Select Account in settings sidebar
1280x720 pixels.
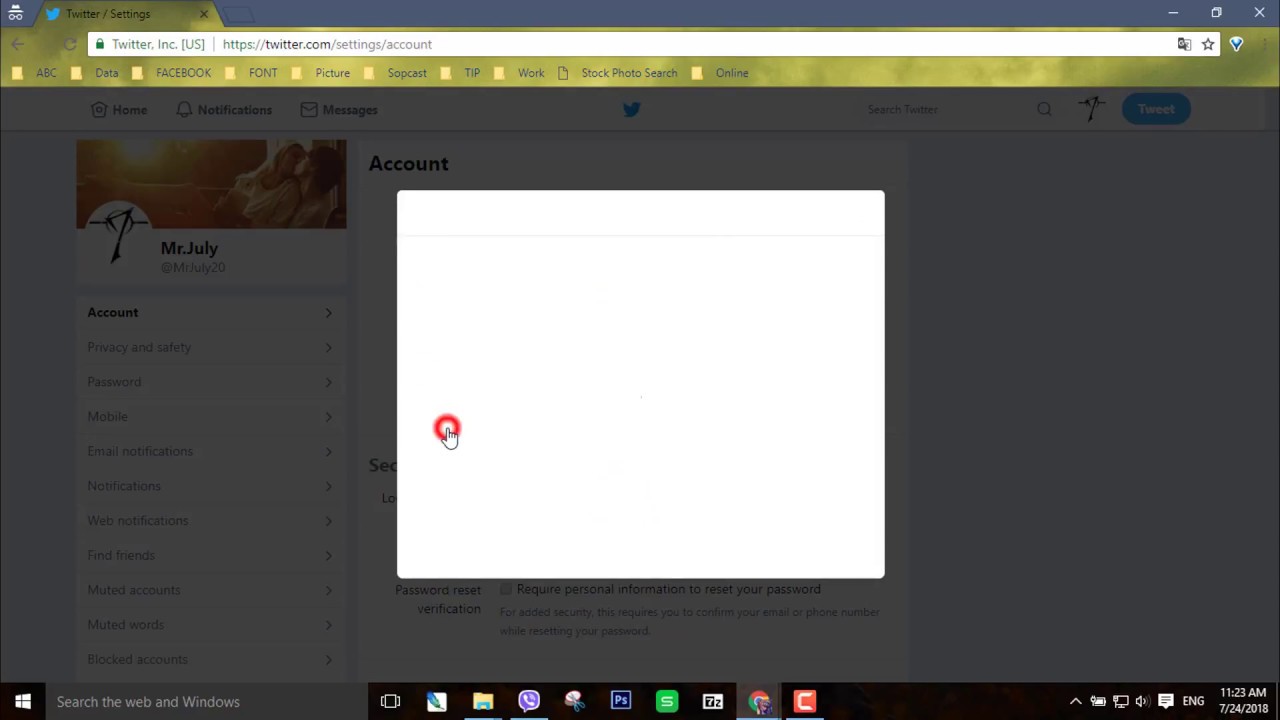pos(210,313)
